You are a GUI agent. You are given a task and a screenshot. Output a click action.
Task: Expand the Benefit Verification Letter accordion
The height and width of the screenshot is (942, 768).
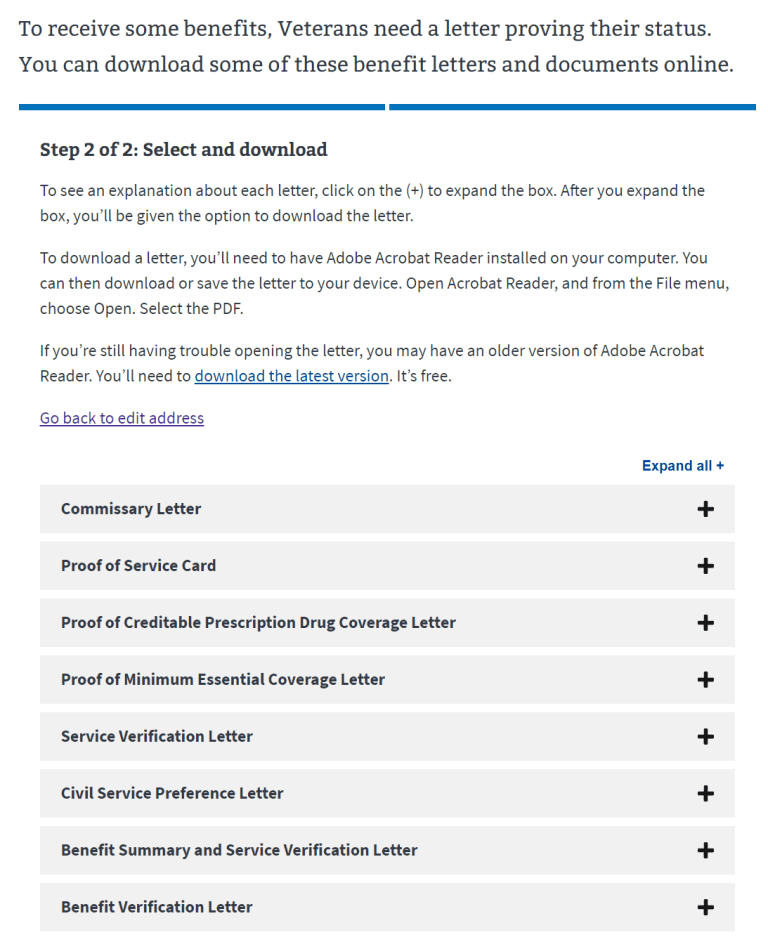pos(387,907)
